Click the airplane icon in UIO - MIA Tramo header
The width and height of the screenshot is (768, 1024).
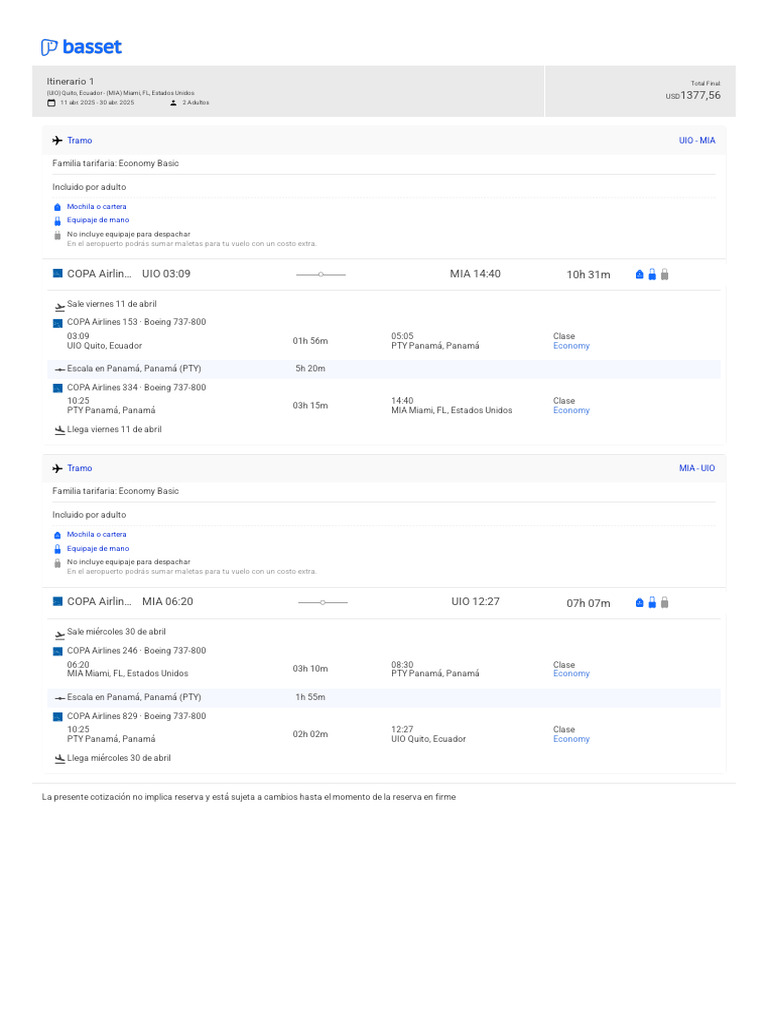click(57, 140)
